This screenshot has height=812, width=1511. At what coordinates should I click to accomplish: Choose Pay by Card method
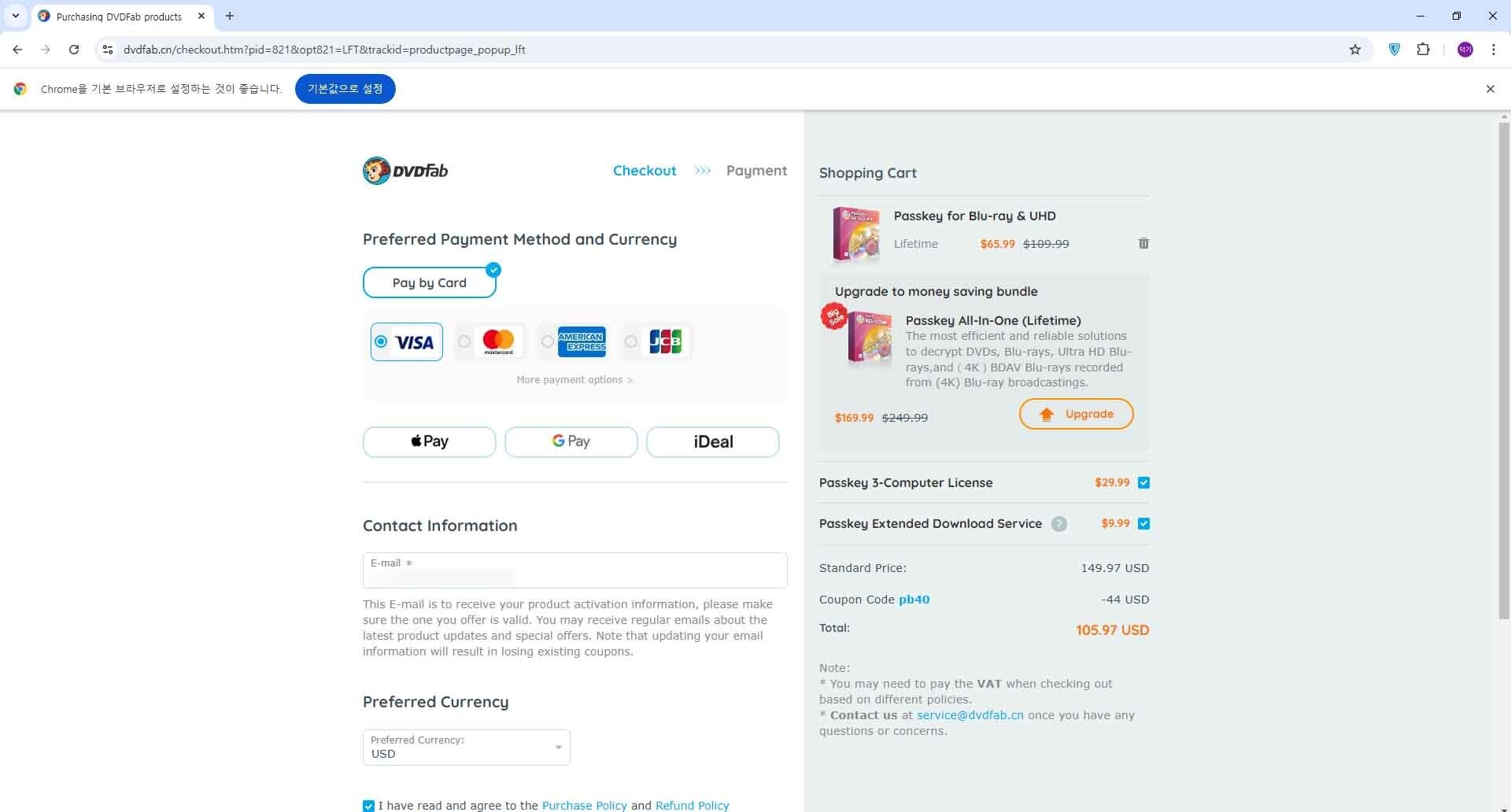(x=430, y=282)
